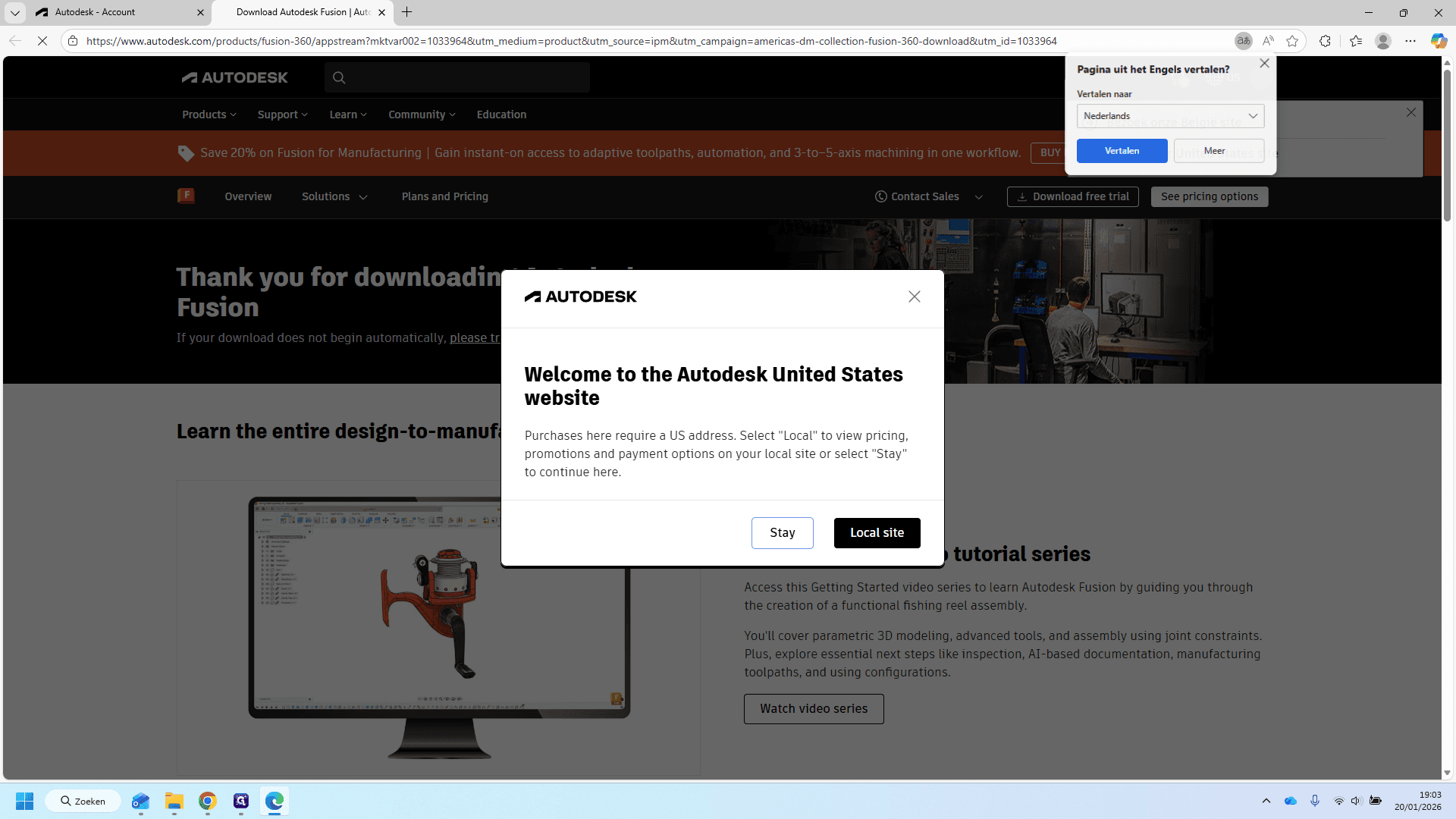Switch to the Autodesk - Account tab
This screenshot has width=1456, height=819.
coord(120,12)
